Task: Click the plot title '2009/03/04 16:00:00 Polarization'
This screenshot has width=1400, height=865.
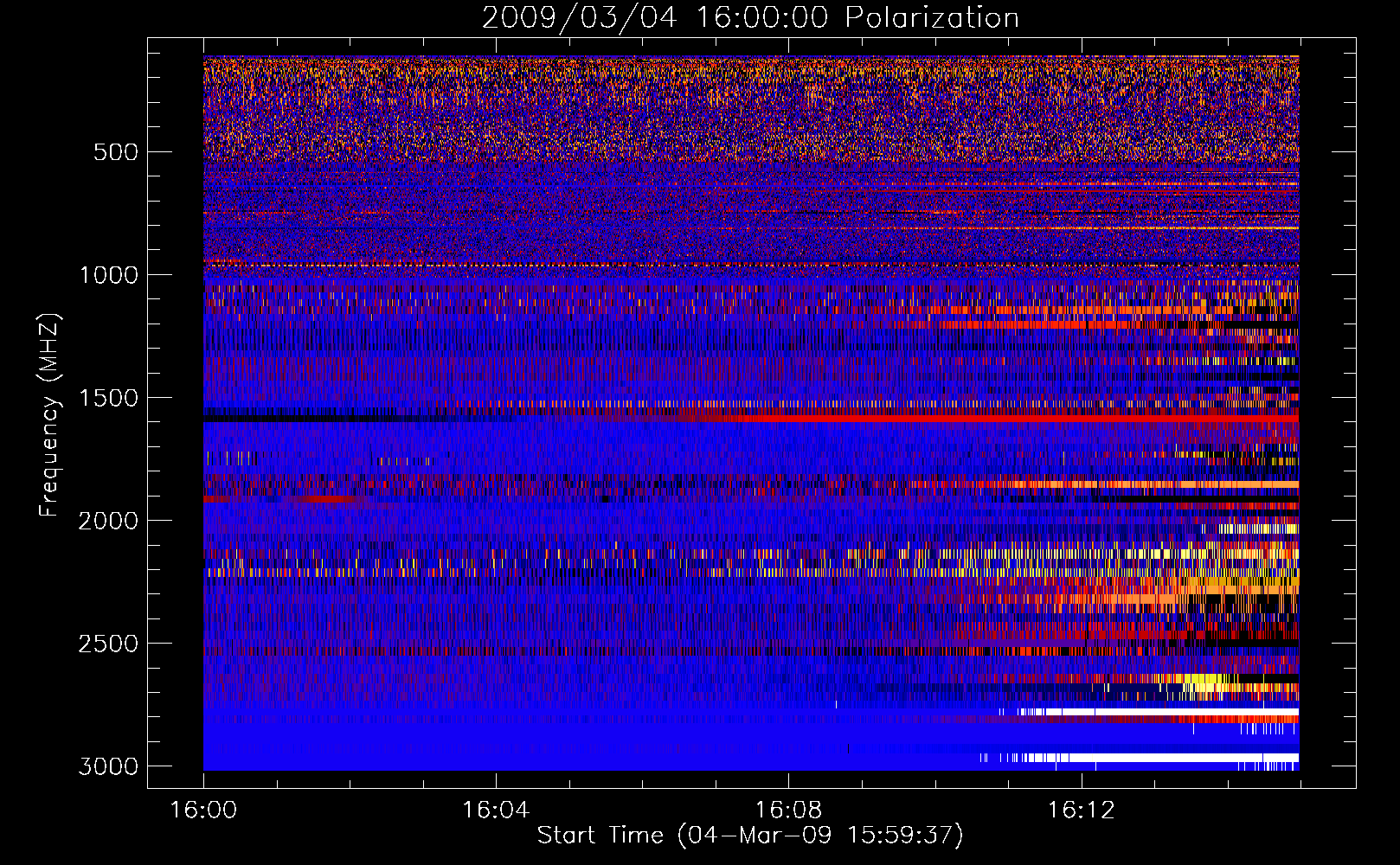Action: 750,18
